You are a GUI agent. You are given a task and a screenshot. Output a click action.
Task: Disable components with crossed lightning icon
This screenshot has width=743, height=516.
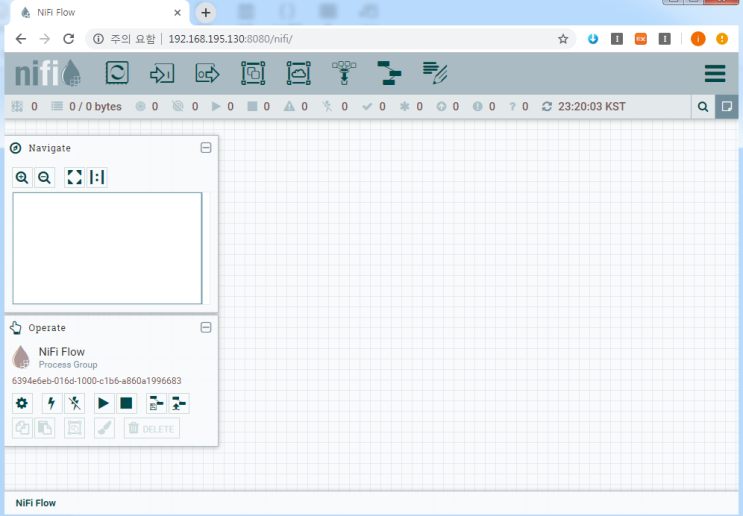[x=74, y=403]
